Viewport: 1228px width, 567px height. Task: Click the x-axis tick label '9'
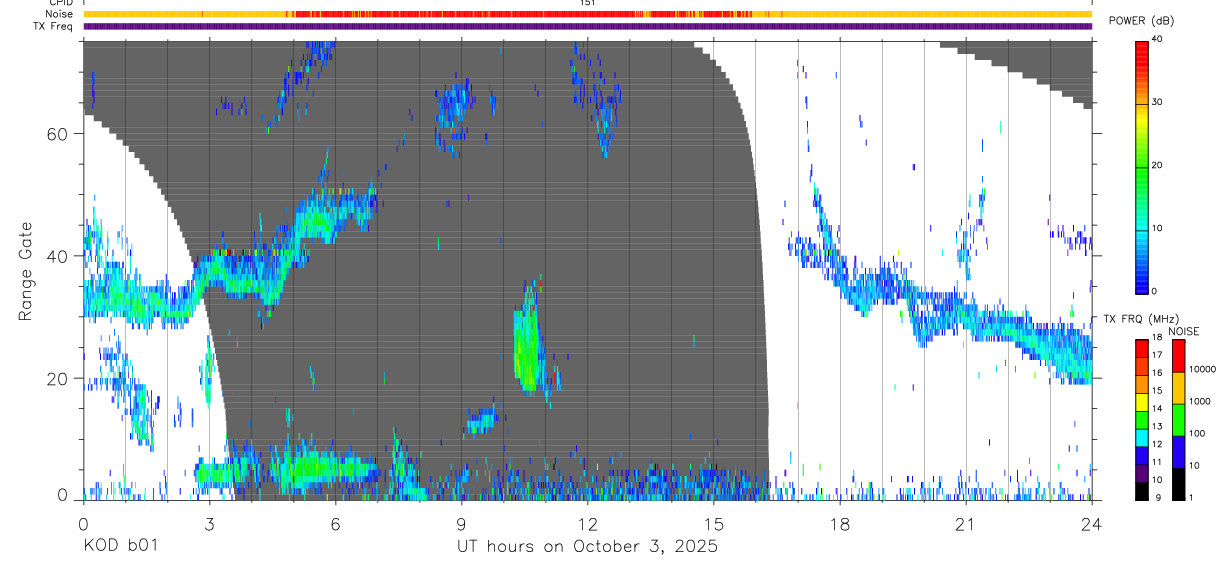[x=461, y=523]
